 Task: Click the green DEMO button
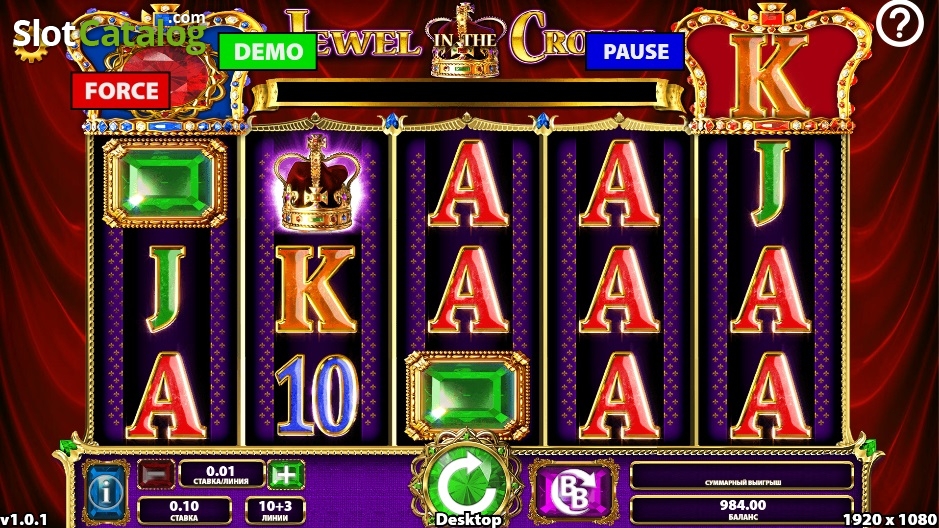tap(268, 51)
